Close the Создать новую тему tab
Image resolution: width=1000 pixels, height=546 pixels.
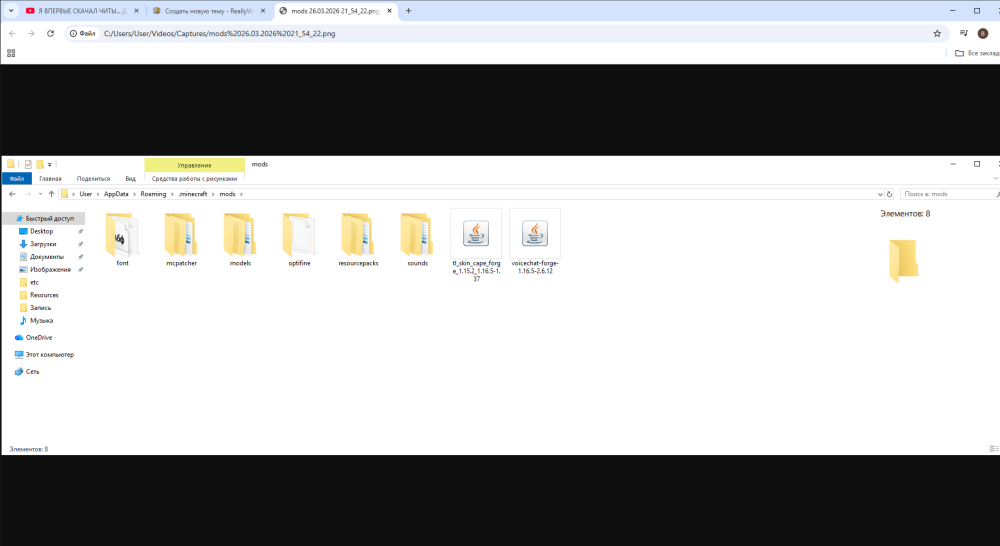pyautogui.click(x=263, y=11)
